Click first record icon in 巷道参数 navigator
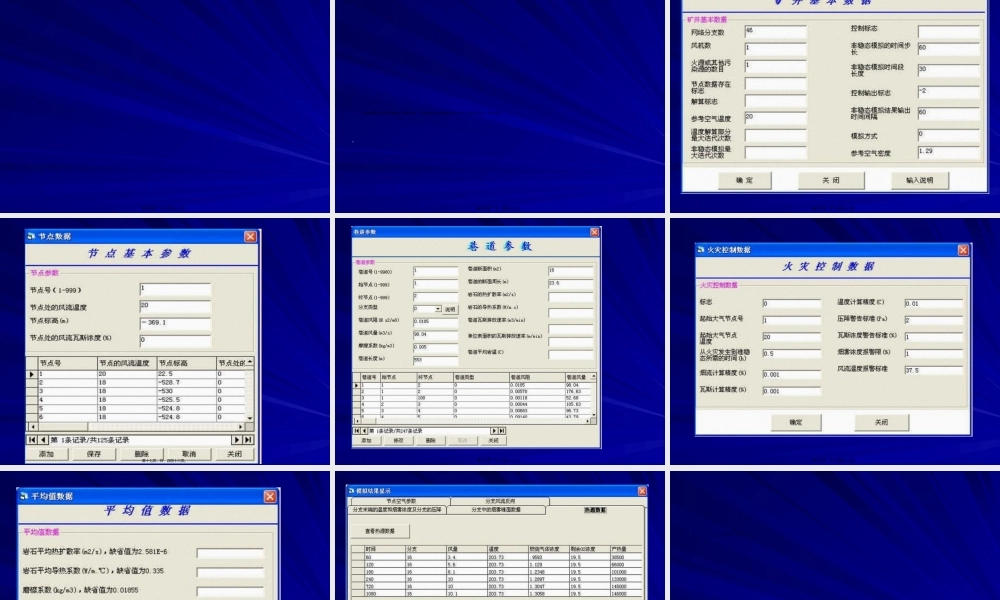 (358, 431)
